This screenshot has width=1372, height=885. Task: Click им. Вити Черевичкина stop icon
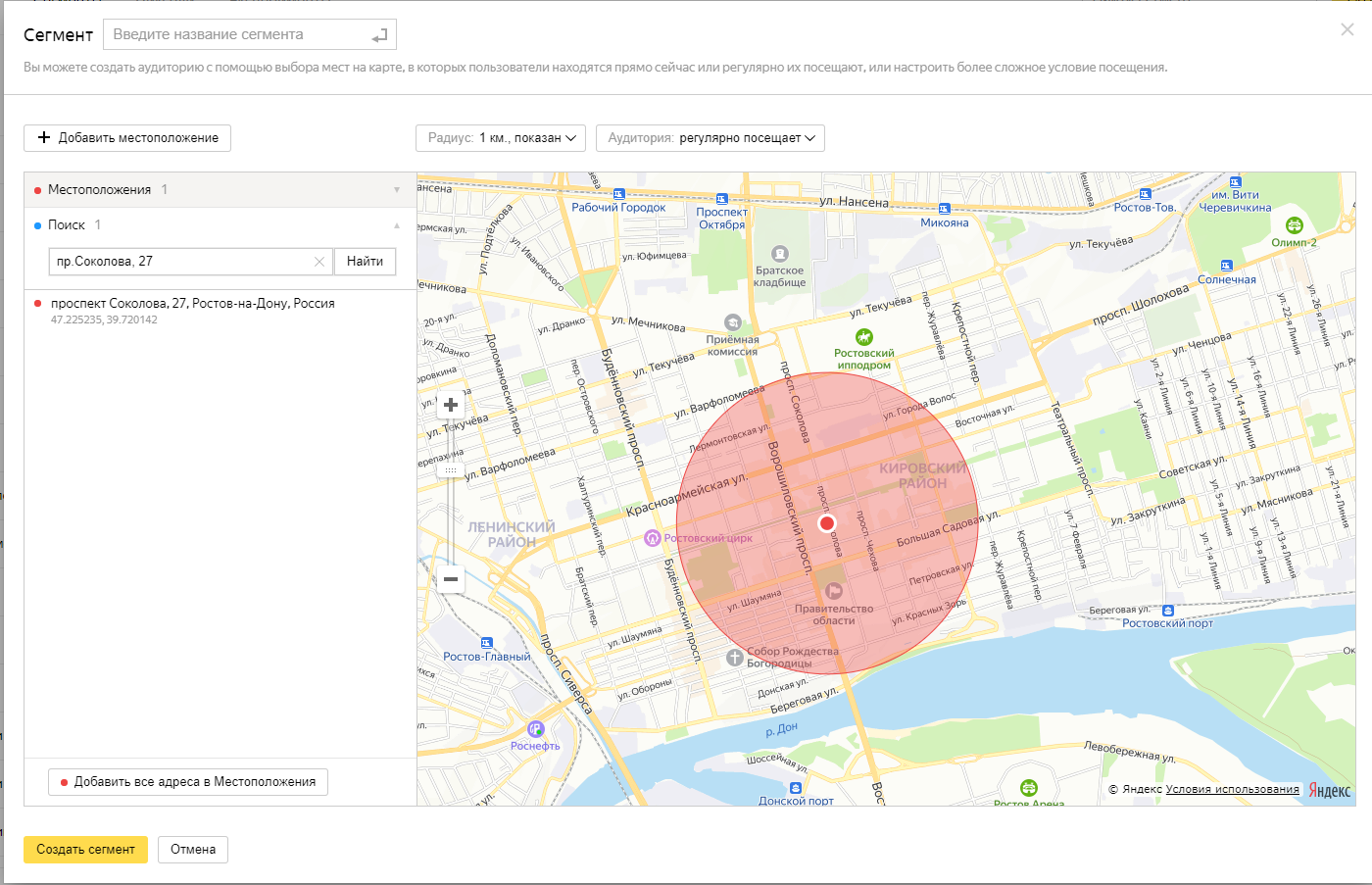pyautogui.click(x=1236, y=182)
